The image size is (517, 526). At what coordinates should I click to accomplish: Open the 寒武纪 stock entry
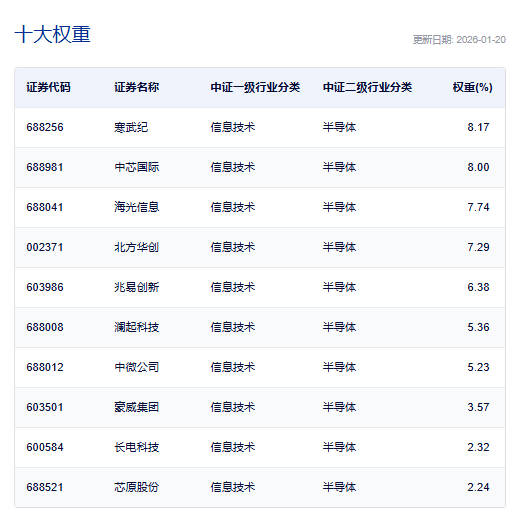click(131, 127)
